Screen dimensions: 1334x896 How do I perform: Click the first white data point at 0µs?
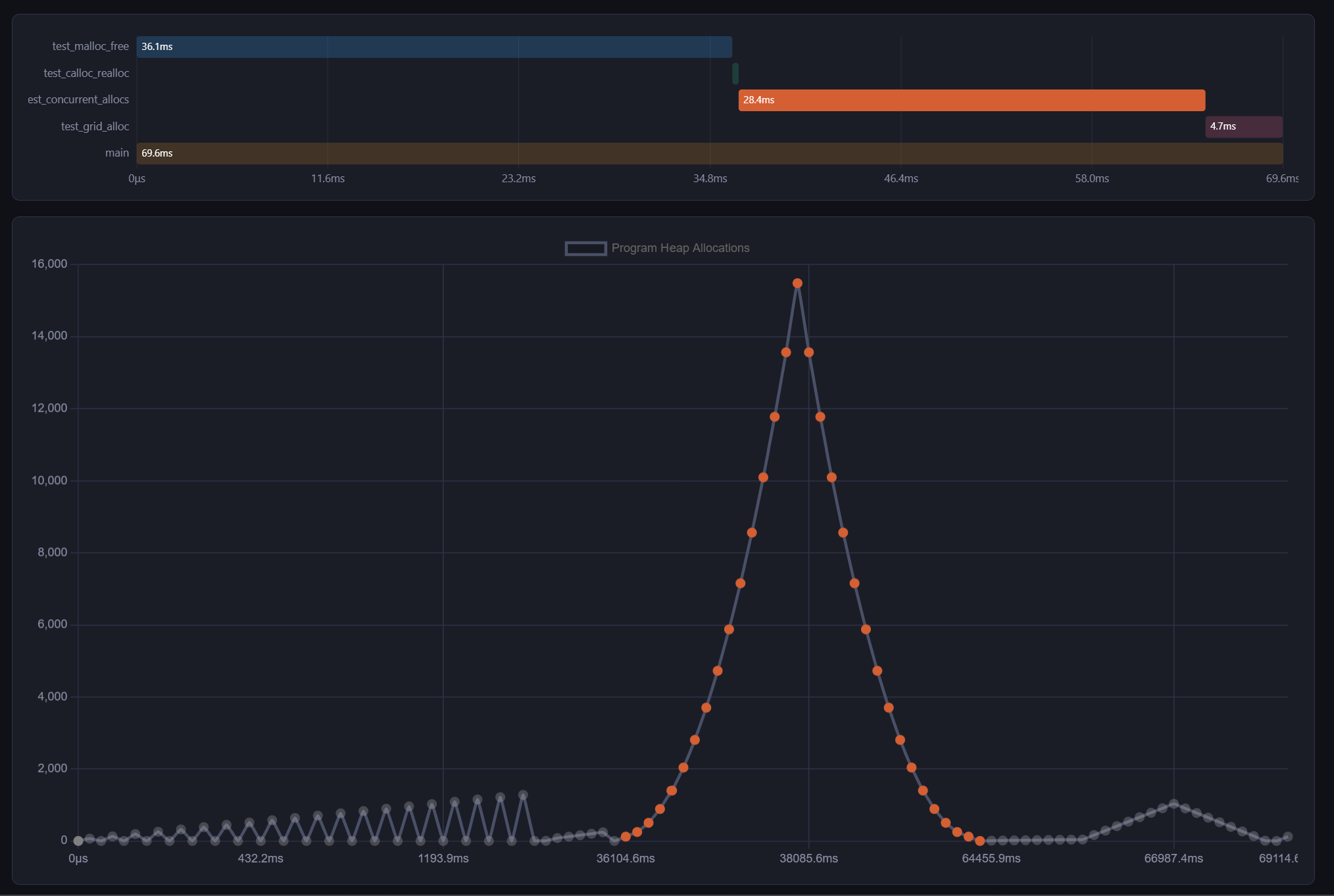[x=78, y=841]
